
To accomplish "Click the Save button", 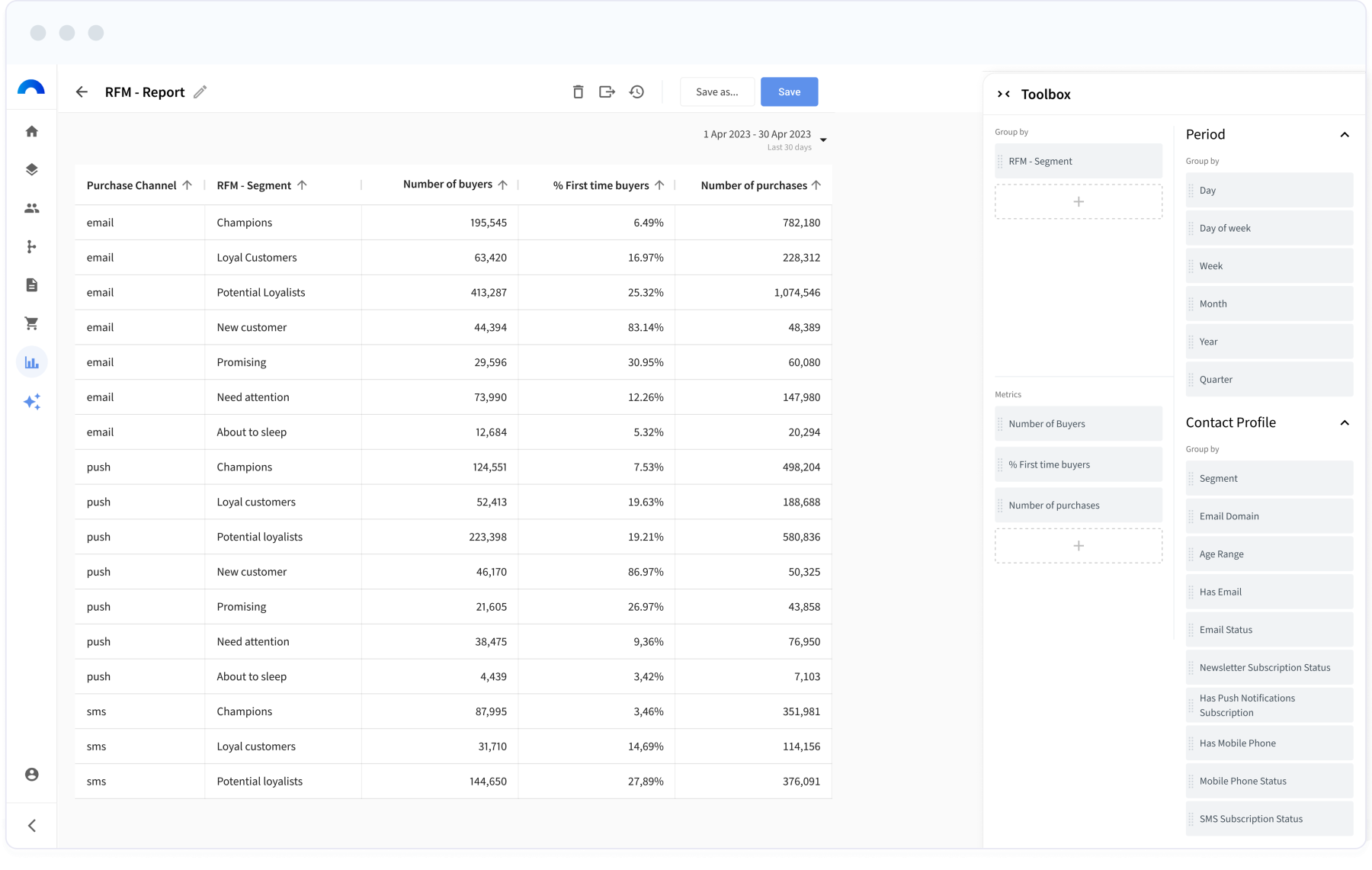I will pyautogui.click(x=789, y=92).
